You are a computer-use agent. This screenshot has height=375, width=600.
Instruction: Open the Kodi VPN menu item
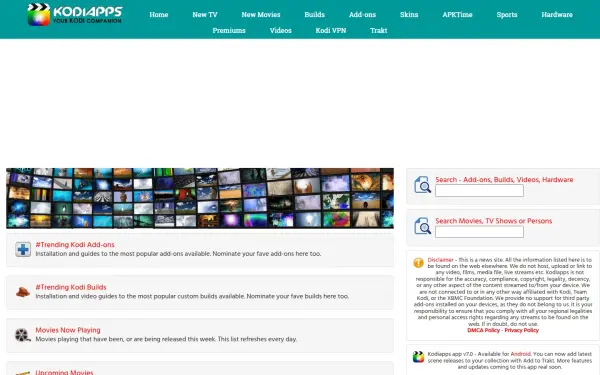(331, 30)
